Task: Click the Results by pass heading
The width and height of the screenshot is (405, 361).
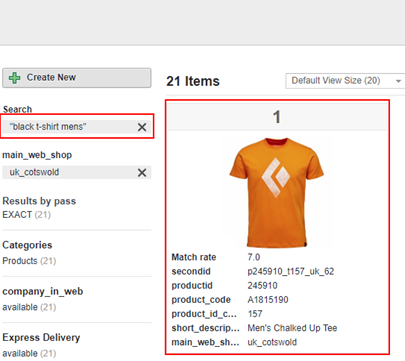Action: [x=39, y=201]
